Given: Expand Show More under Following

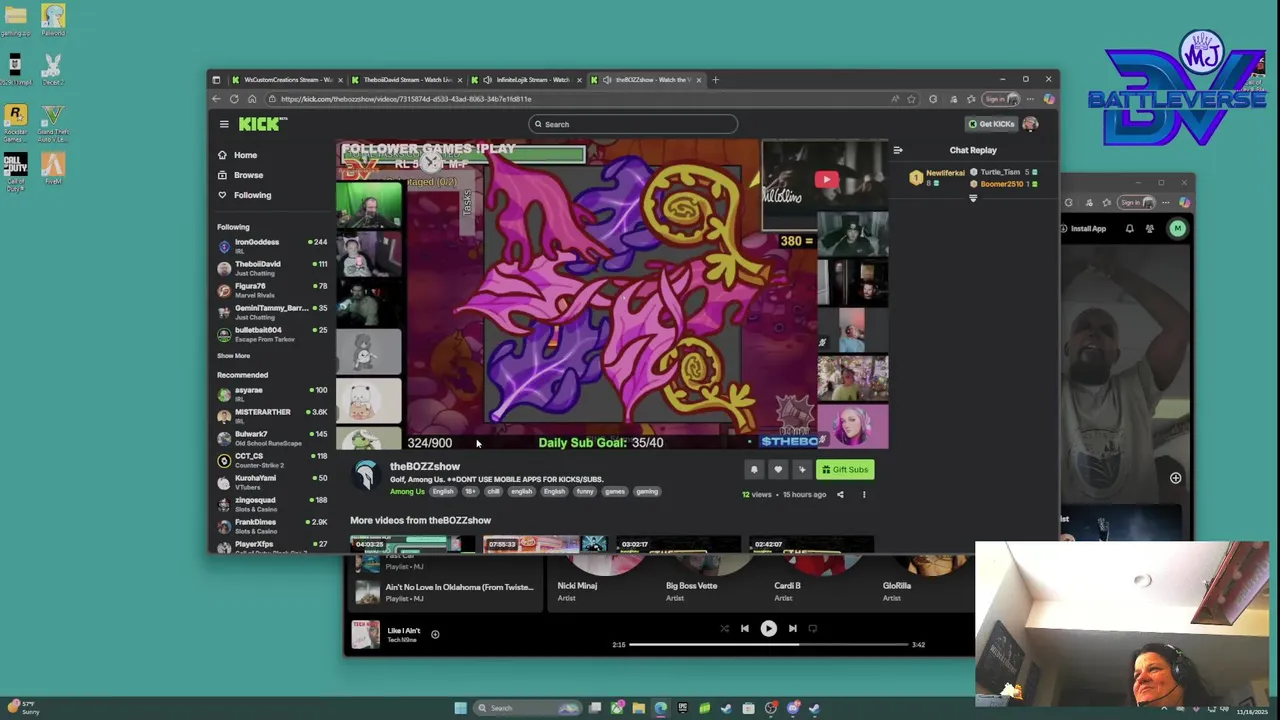Looking at the screenshot, I should click(x=234, y=356).
